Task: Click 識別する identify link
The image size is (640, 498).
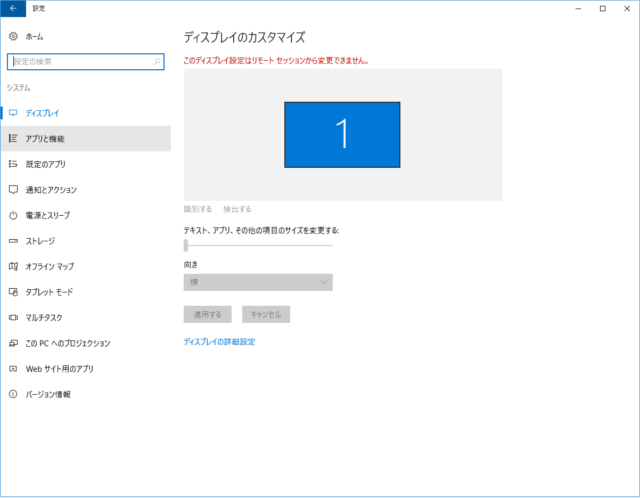Action: [198, 209]
